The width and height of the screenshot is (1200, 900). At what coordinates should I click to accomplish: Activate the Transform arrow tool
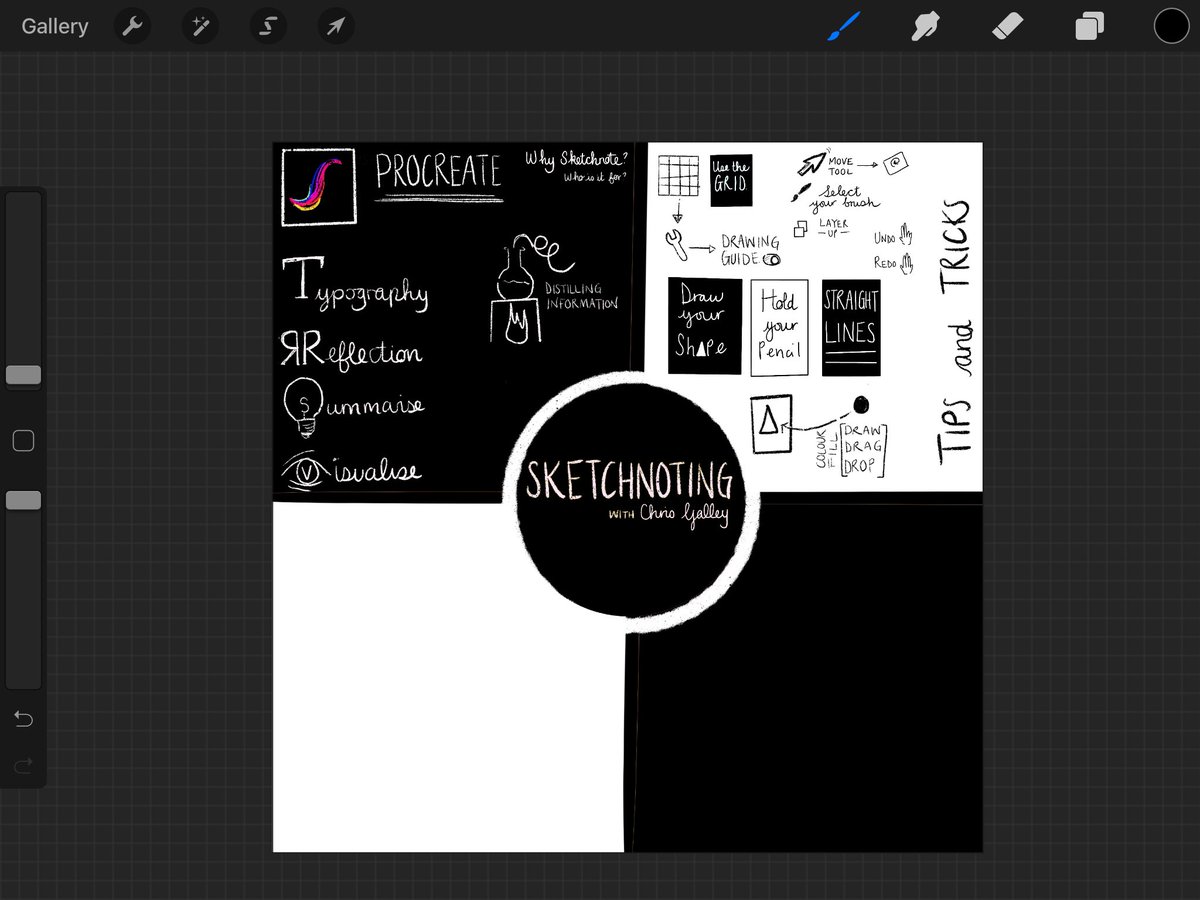pos(336,26)
